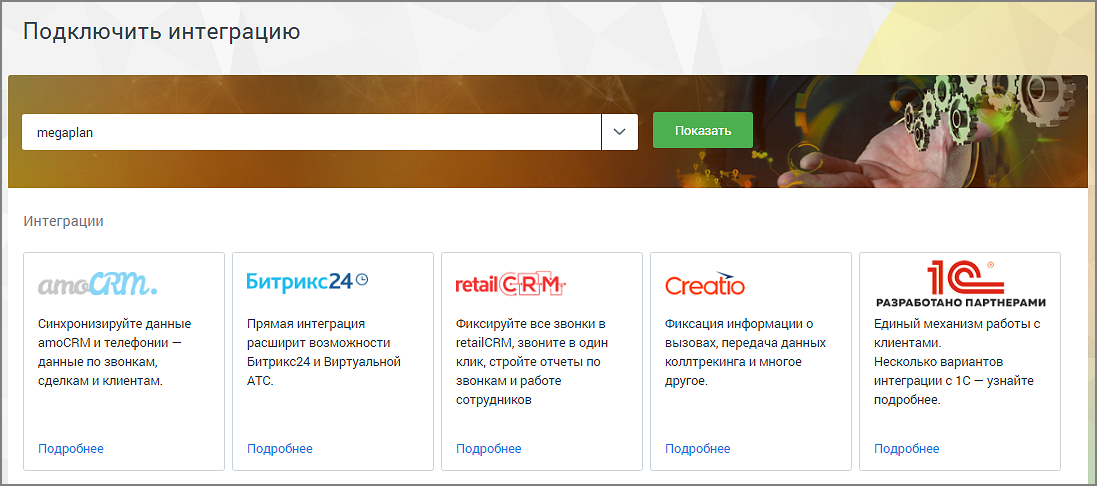Screen dimensions: 1097x486
Task: Click the Интеграции section label
Action: [x=64, y=222]
